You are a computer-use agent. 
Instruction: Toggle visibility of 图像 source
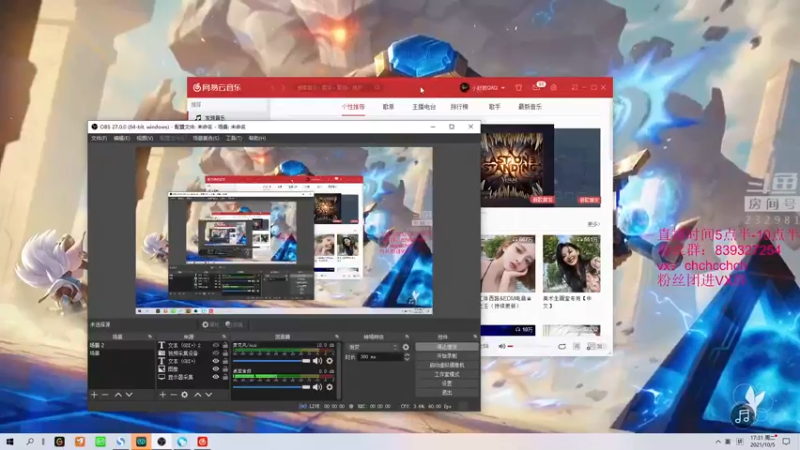click(x=215, y=369)
